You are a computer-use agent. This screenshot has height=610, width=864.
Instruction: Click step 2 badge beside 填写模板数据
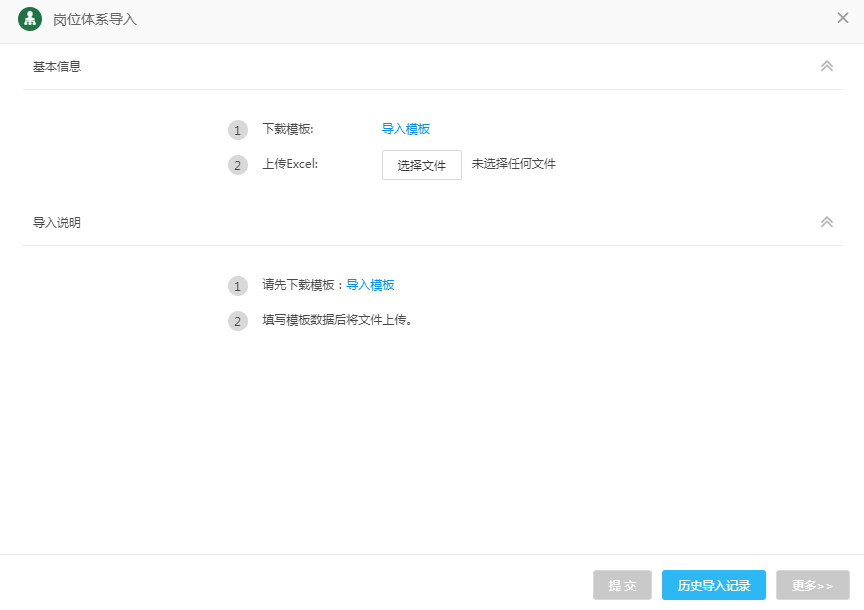pyautogui.click(x=237, y=321)
